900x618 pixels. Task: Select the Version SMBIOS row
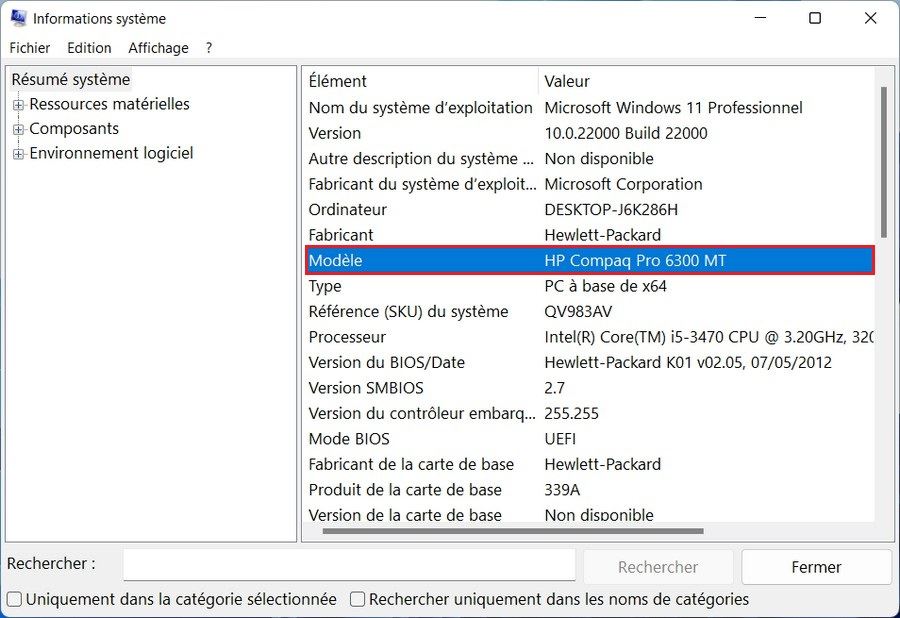[589, 388]
